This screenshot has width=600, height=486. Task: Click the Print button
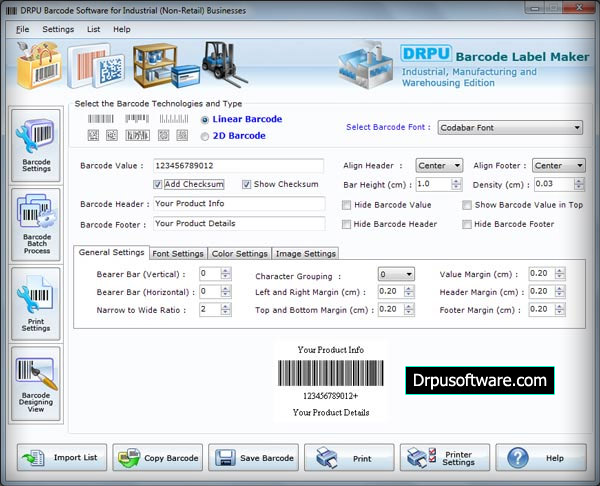[349, 457]
